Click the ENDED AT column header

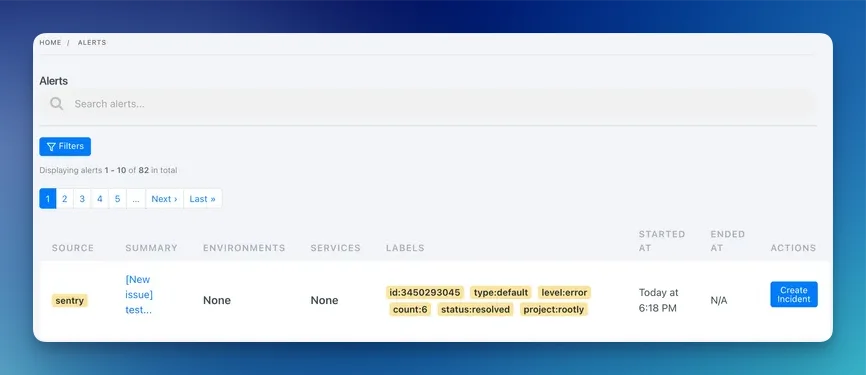(x=727, y=241)
